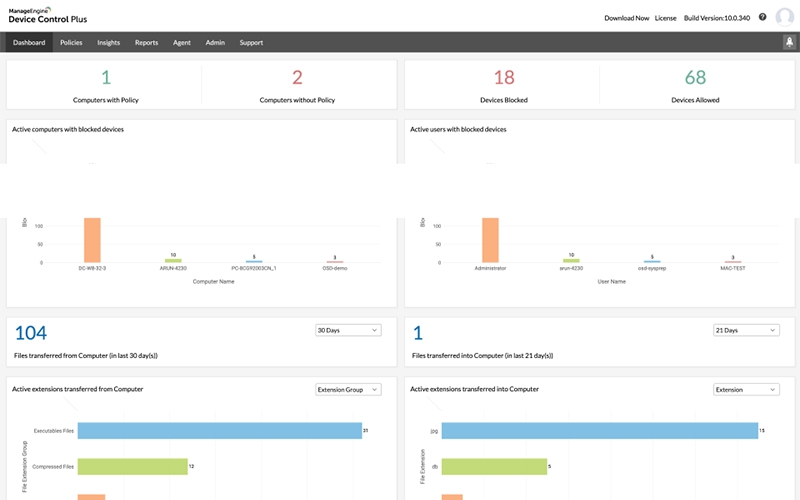Screen dimensions: 800x500
Task: Open the License link
Action: tap(665, 18)
